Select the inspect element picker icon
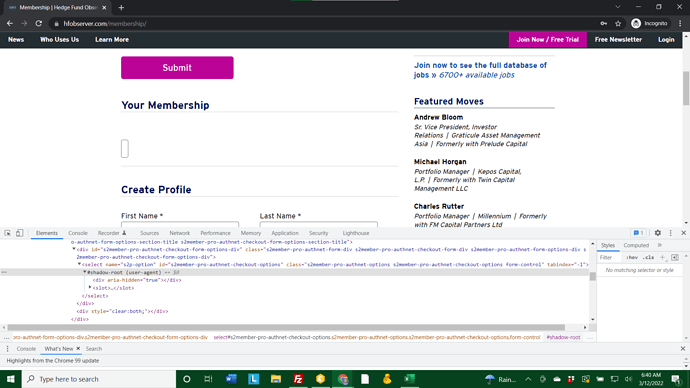The width and height of the screenshot is (690, 388). [x=7, y=233]
